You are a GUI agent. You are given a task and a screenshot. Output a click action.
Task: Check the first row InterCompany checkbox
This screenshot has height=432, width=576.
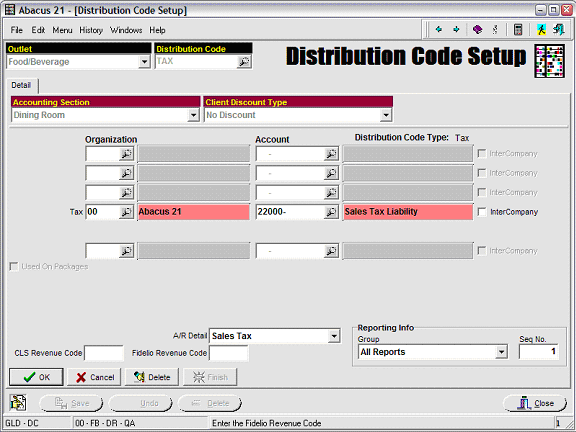tap(482, 154)
